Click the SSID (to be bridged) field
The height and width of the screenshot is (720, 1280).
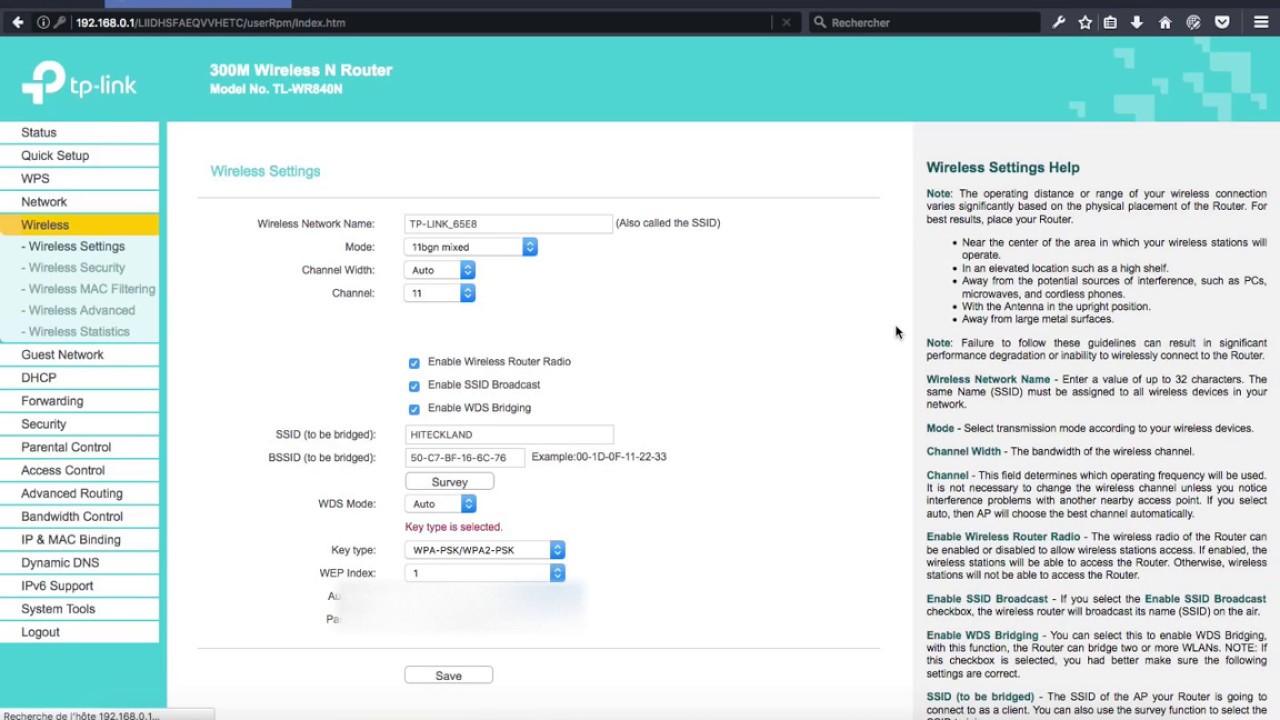pyautogui.click(x=509, y=435)
